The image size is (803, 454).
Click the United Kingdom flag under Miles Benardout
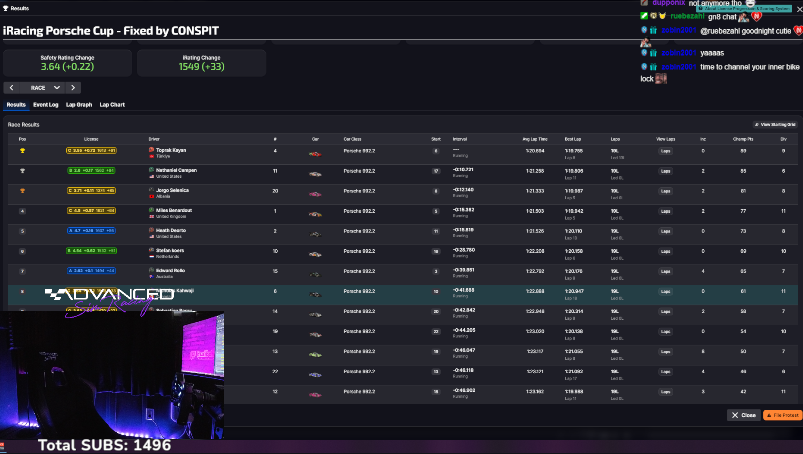[152, 217]
